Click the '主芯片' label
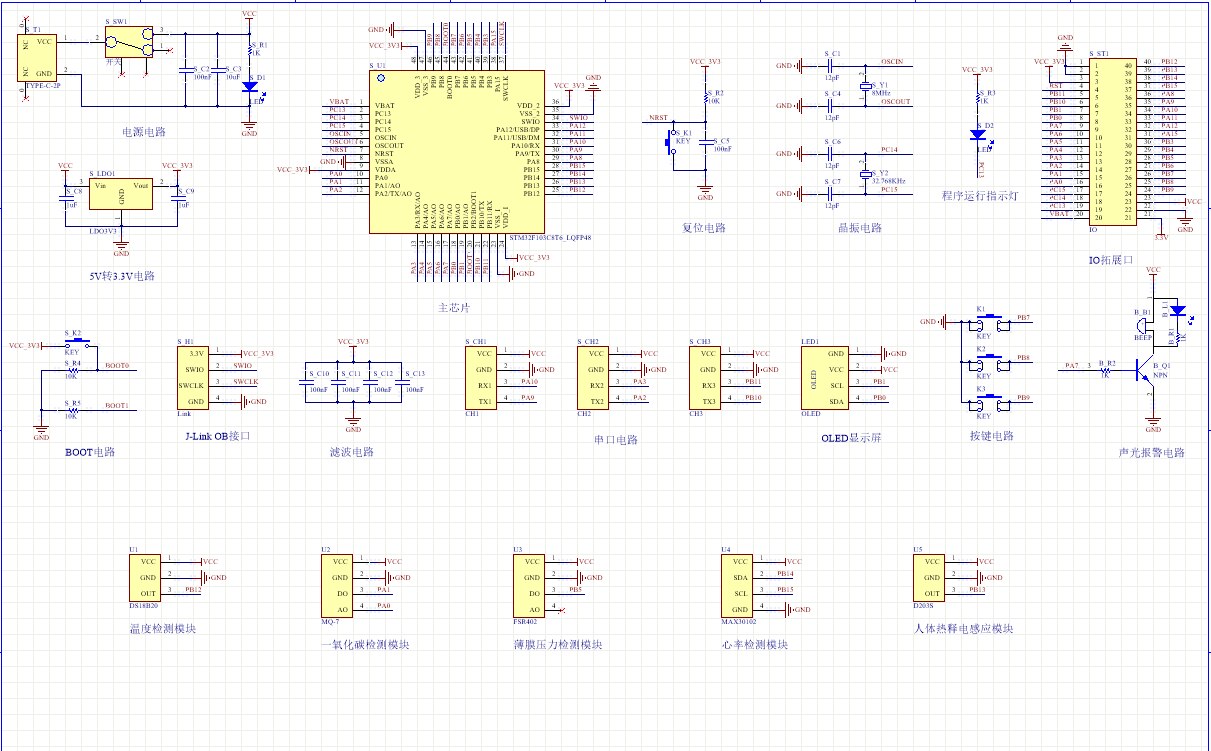 (x=454, y=307)
